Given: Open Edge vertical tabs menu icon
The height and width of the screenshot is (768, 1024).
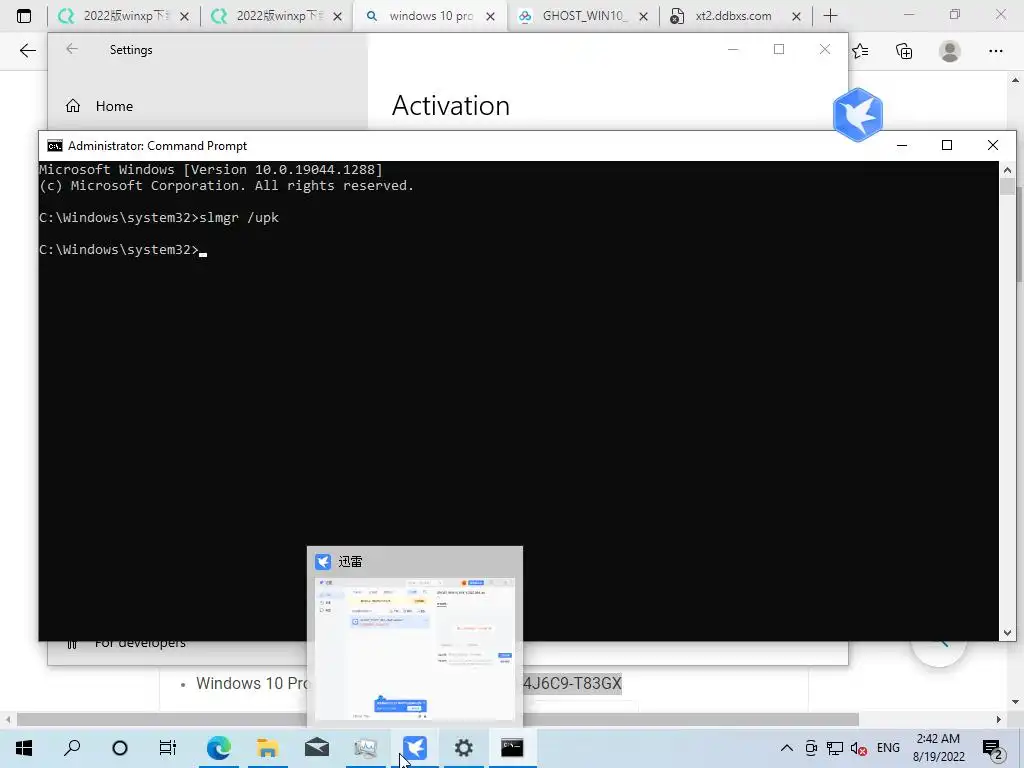Looking at the screenshot, I should click(x=24, y=16).
